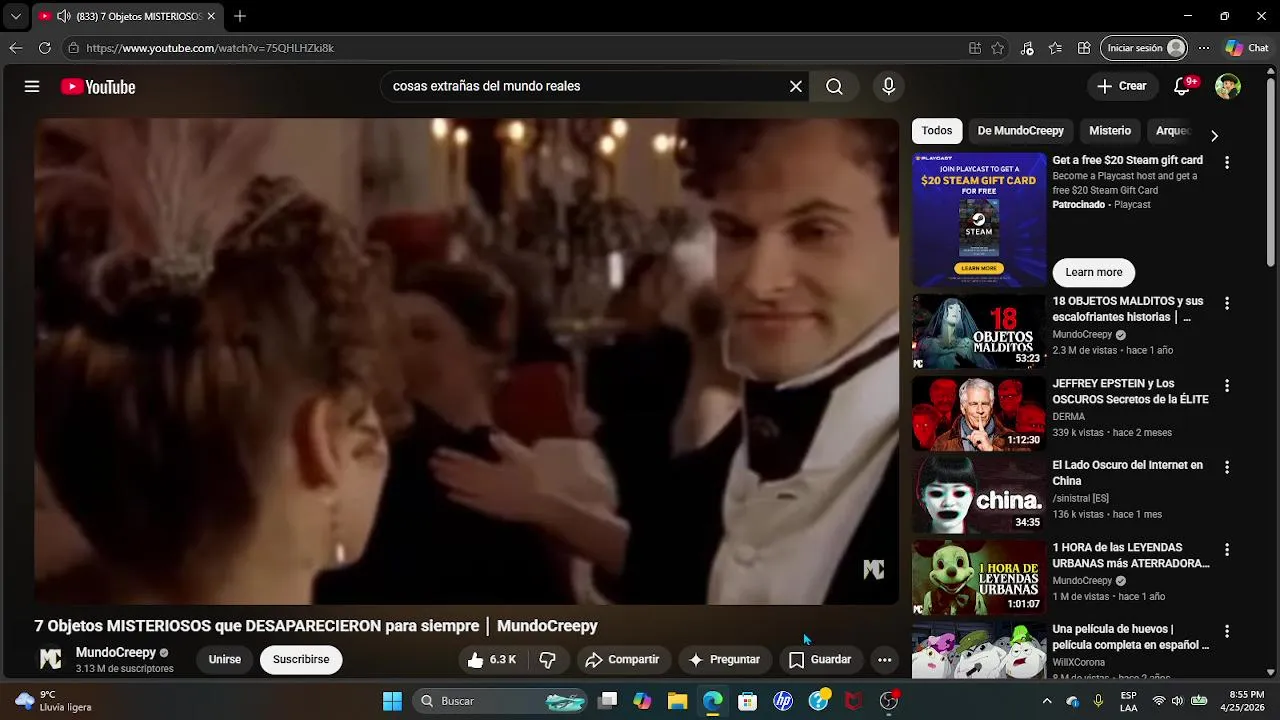Viewport: 1280px width, 720px height.
Task: Open the browser favorites list icon
Action: pos(1055,48)
